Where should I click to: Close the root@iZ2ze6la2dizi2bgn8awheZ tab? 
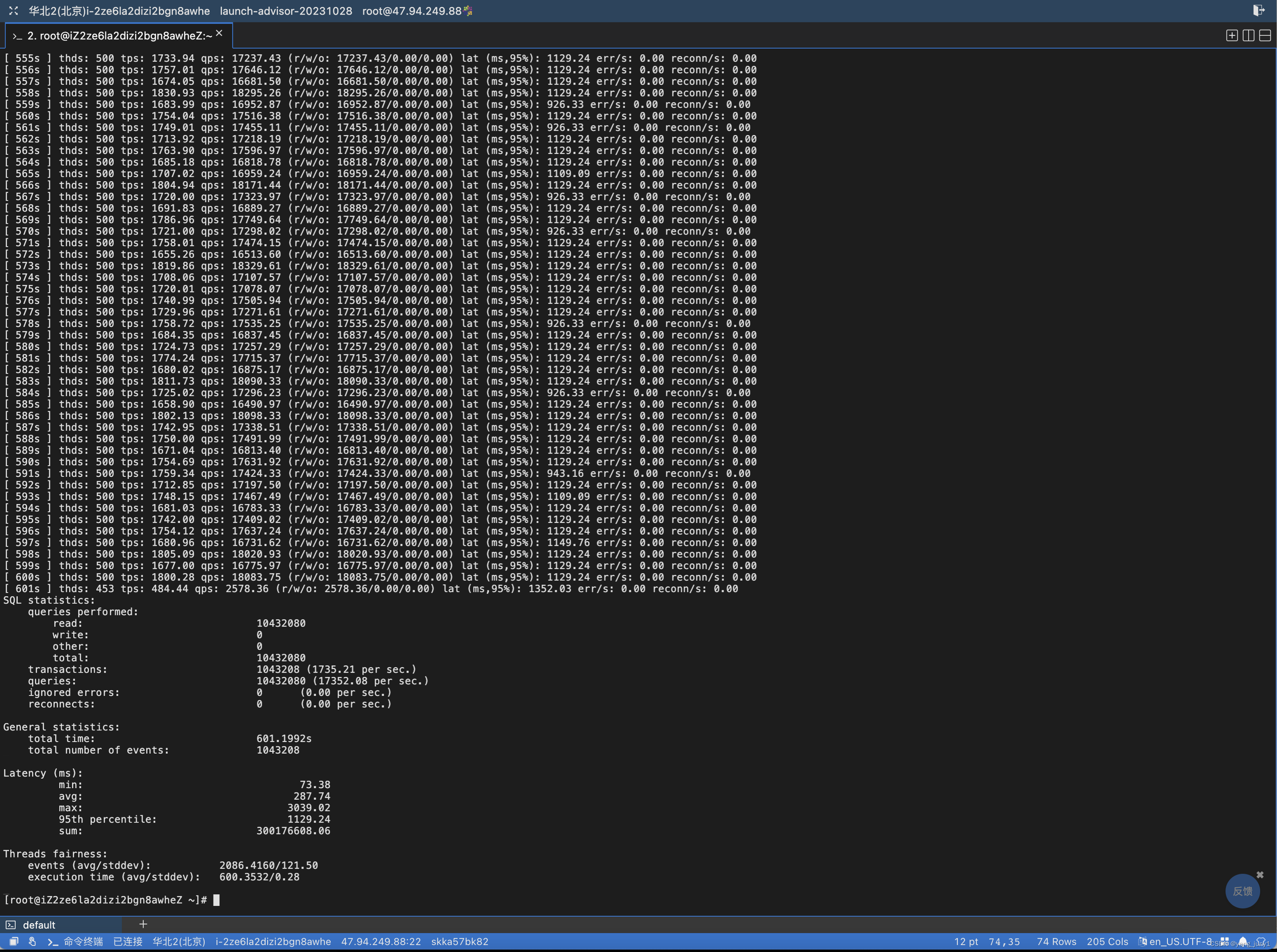click(219, 34)
